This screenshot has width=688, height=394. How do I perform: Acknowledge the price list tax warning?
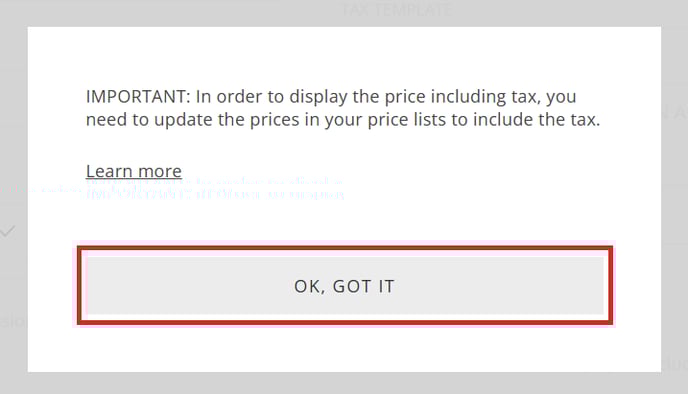(345, 286)
